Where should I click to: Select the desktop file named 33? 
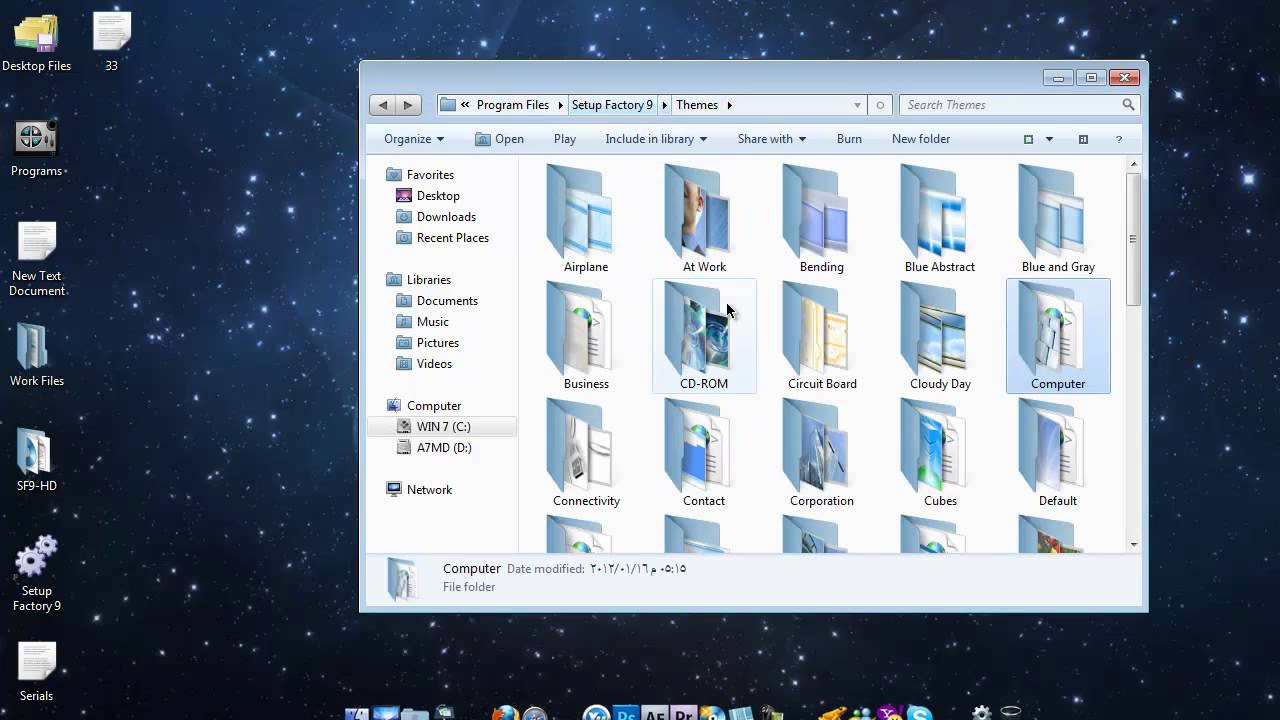(111, 43)
